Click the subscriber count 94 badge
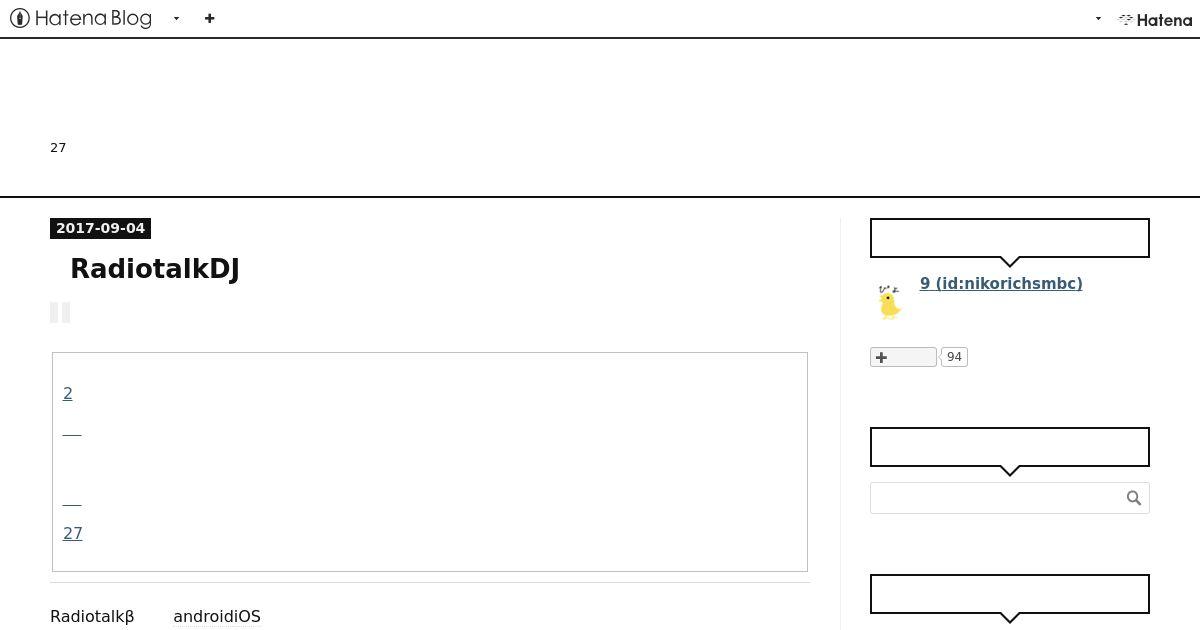Image resolution: width=1200 pixels, height=630 pixels. tap(954, 357)
